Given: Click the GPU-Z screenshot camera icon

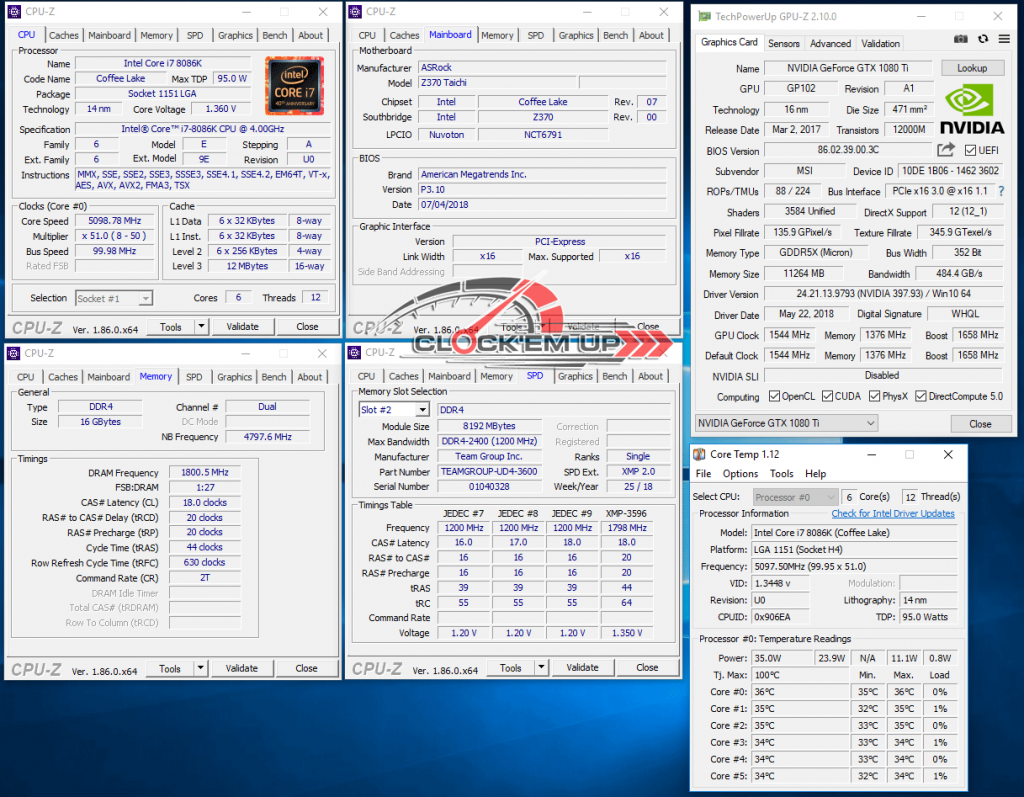Looking at the screenshot, I should [961, 39].
